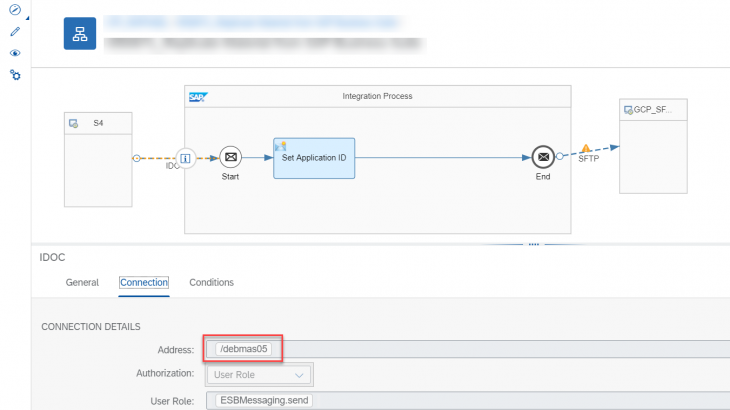This screenshot has width=730, height=410.
Task: Open the Discover compass icon in sidebar
Action: [x=15, y=11]
